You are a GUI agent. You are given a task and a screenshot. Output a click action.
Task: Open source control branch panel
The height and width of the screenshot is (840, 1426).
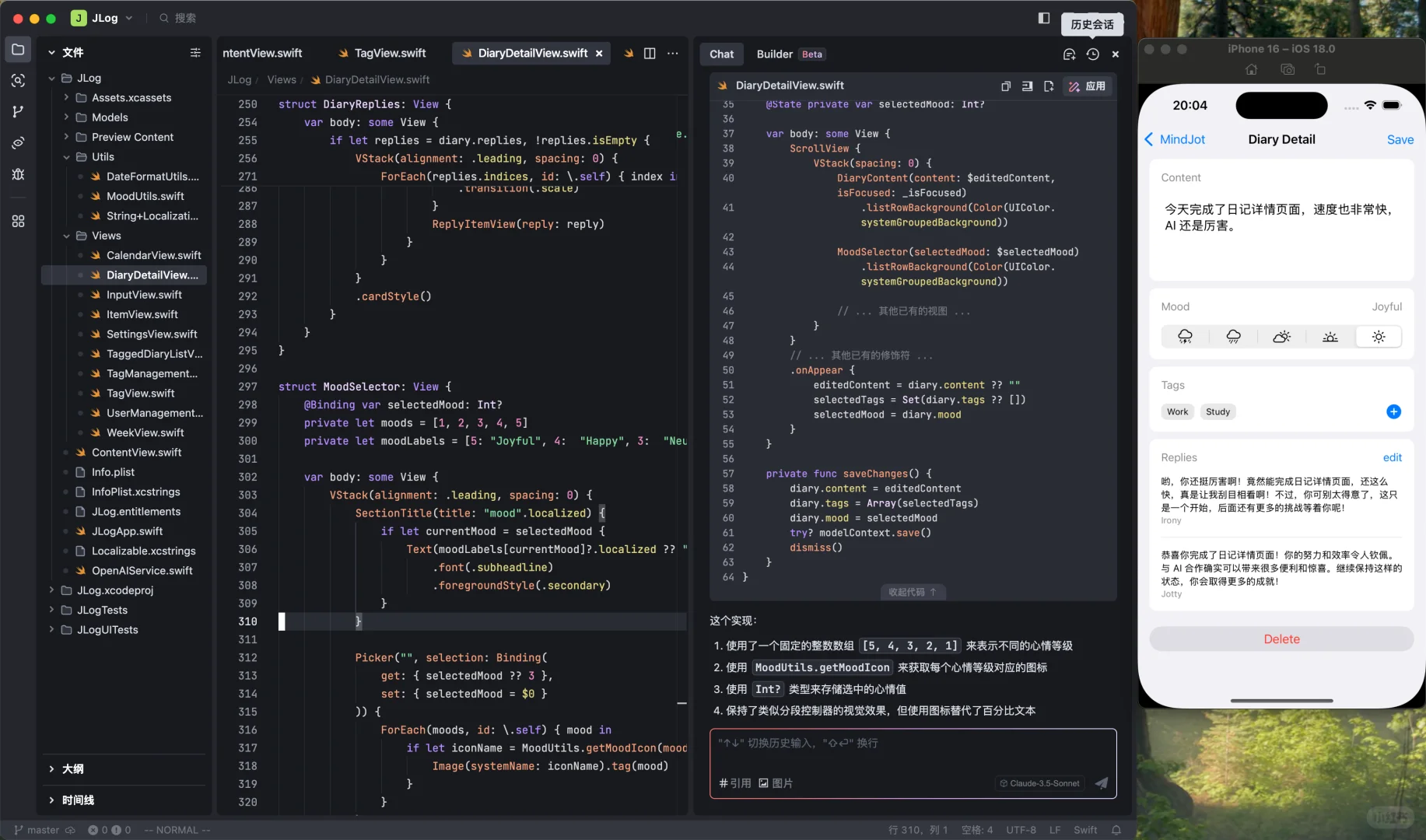point(18,112)
